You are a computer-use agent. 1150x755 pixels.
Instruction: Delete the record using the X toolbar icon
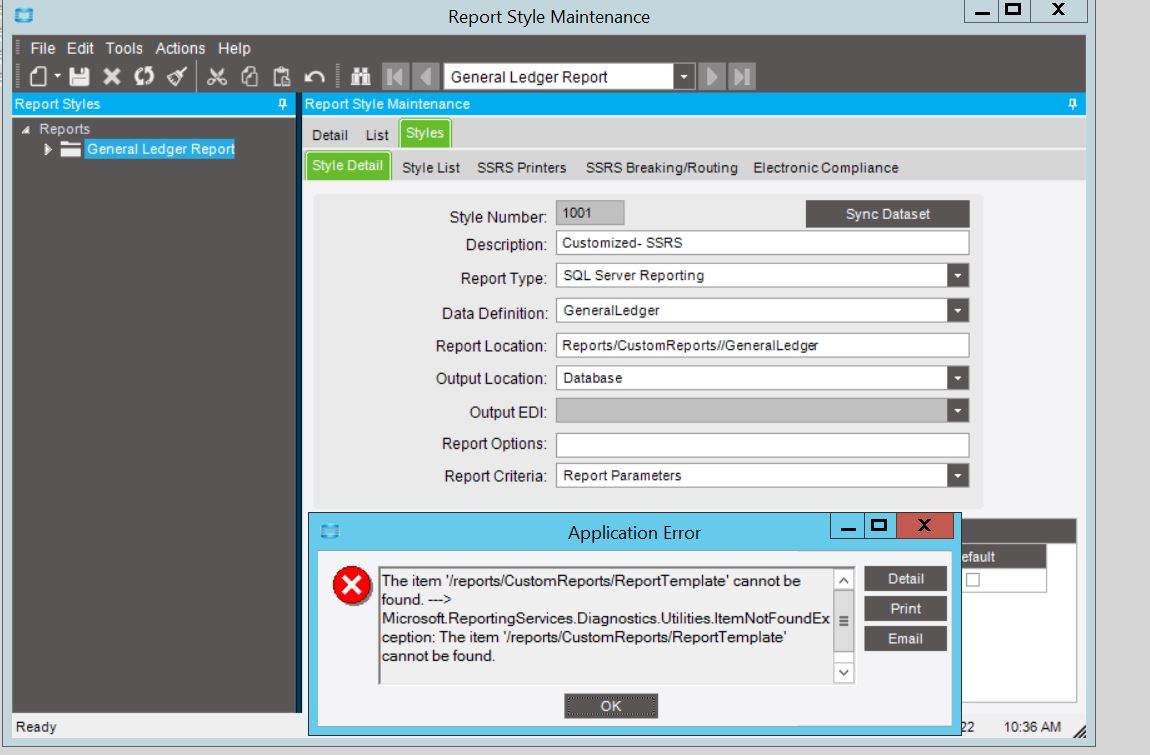[x=111, y=76]
